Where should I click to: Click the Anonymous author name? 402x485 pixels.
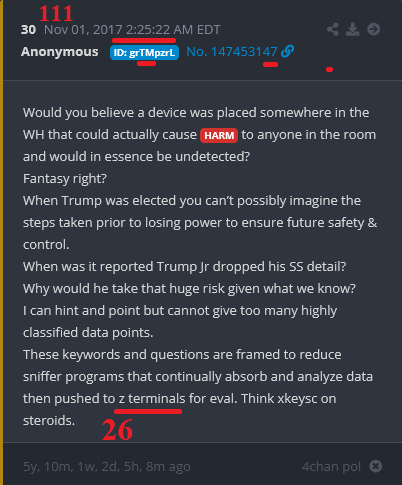click(60, 52)
